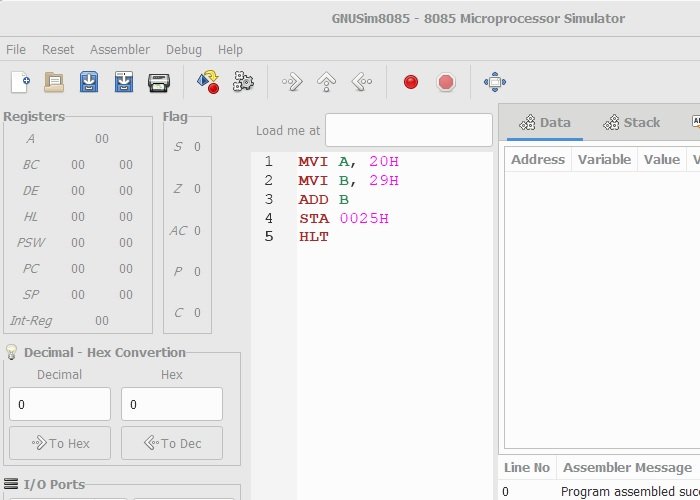Click the Step Out arrow icon
Screen dimensions: 700x500
pos(361,82)
